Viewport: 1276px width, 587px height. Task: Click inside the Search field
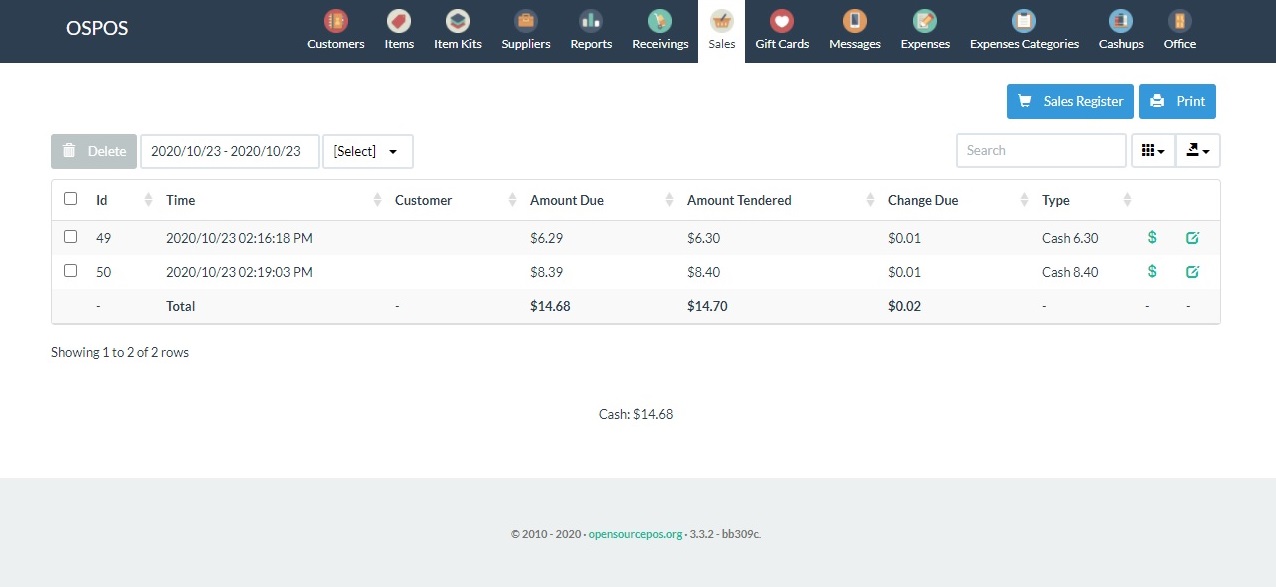[1040, 150]
